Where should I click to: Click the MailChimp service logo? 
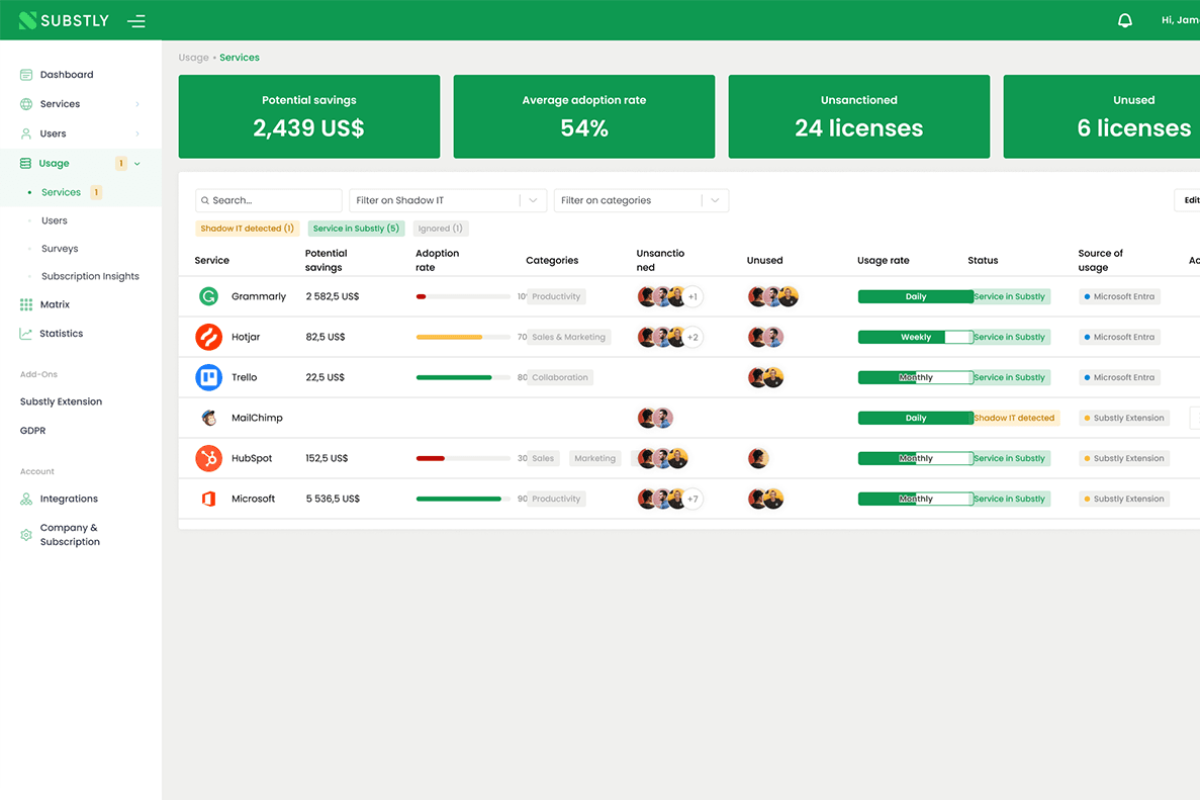pos(208,418)
